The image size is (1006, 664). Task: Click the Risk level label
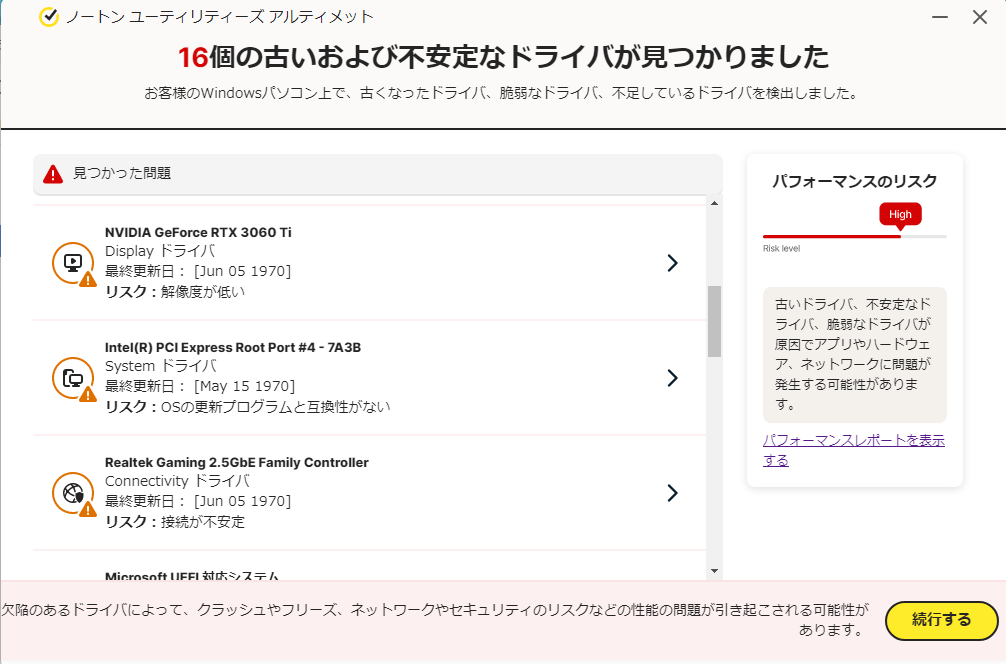(781, 248)
